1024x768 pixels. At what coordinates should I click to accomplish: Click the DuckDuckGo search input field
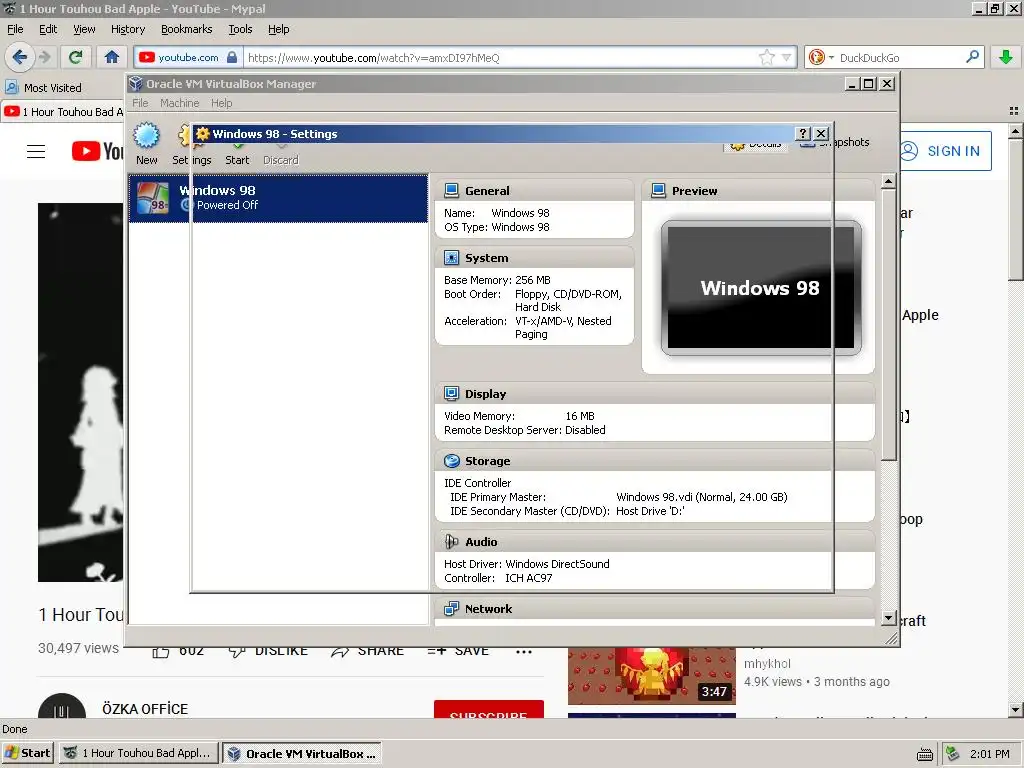(899, 57)
